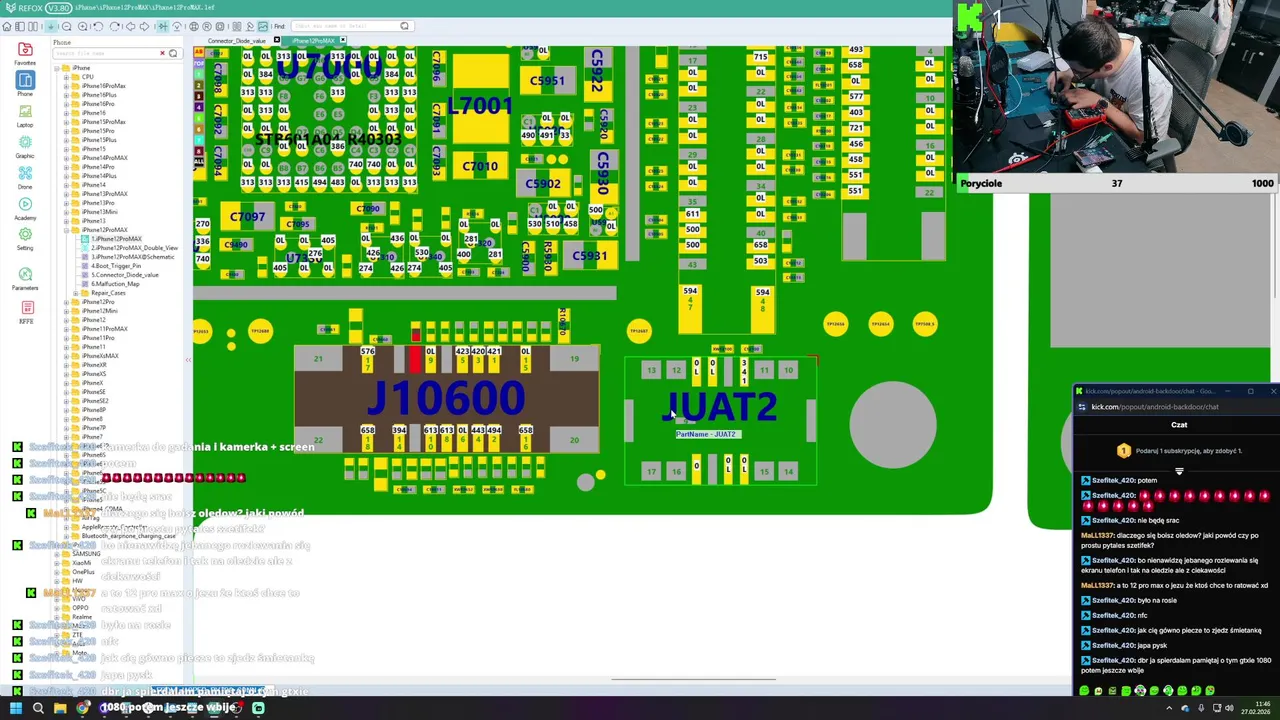
Task: Open 5.Connector_Diode_value in tree
Action: (x=124, y=275)
